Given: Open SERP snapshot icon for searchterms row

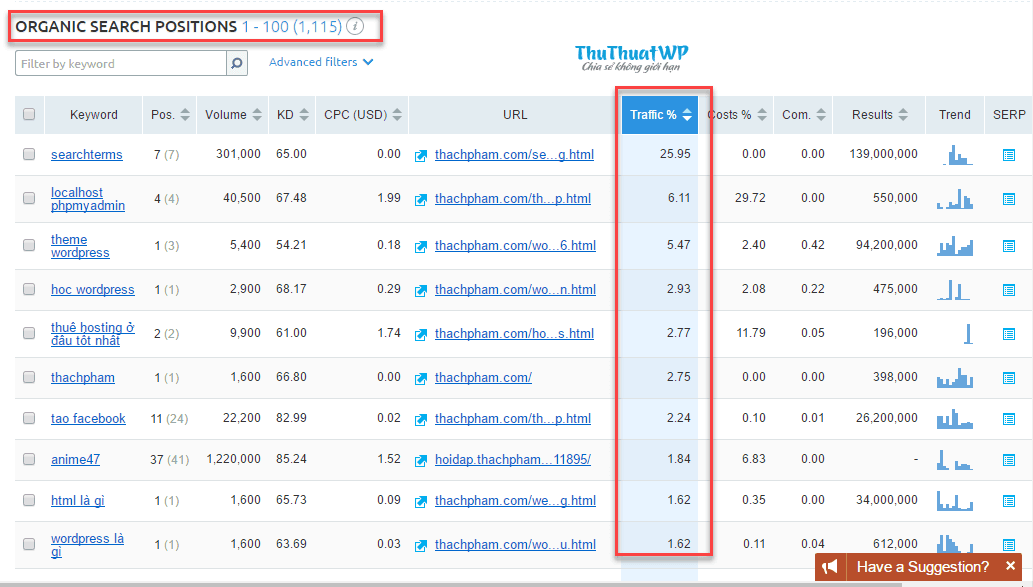Looking at the screenshot, I should coord(1008,155).
